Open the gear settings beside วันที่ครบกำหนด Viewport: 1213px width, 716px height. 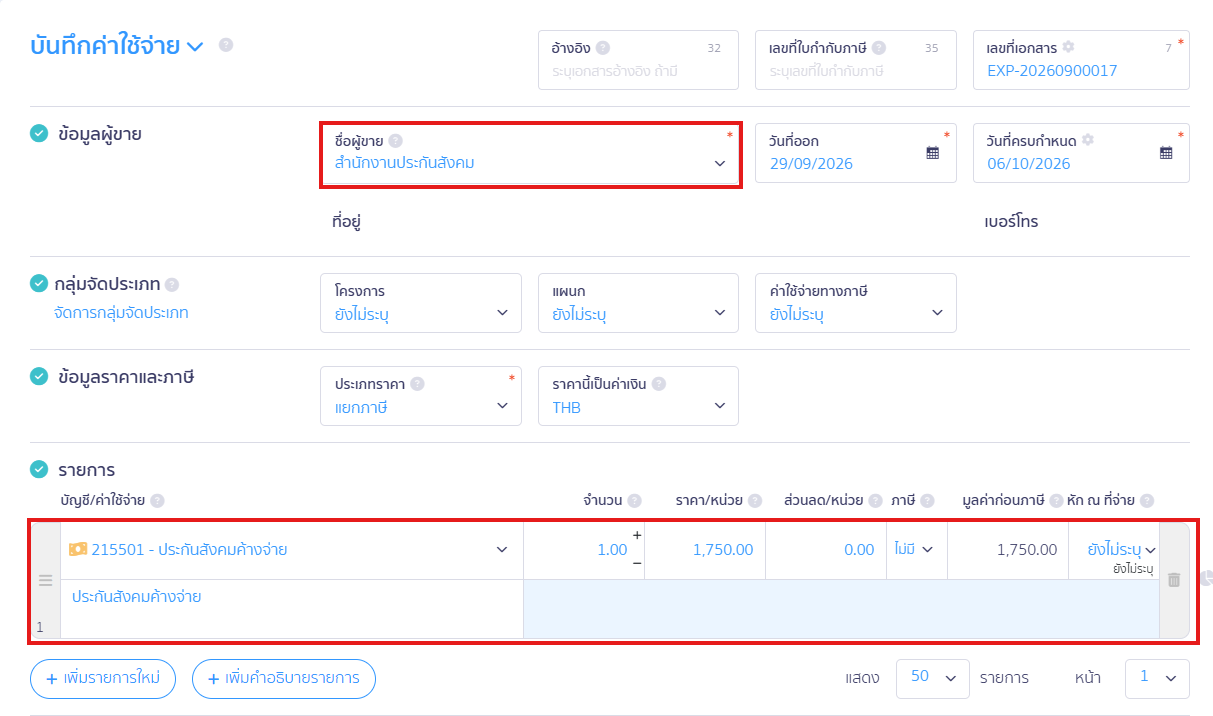(x=1088, y=140)
